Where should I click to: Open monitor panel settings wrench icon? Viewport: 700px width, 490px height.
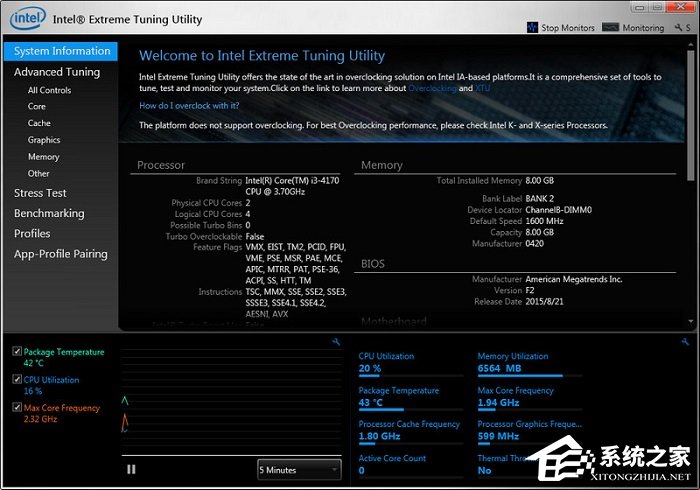tap(685, 342)
